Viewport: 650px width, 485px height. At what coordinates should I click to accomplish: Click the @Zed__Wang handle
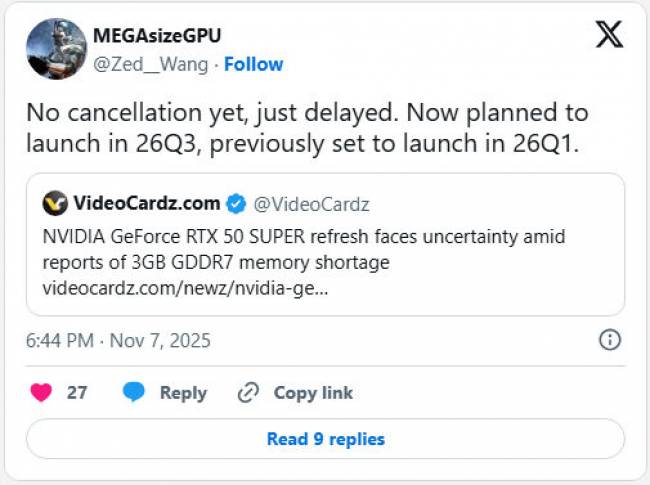[152, 64]
